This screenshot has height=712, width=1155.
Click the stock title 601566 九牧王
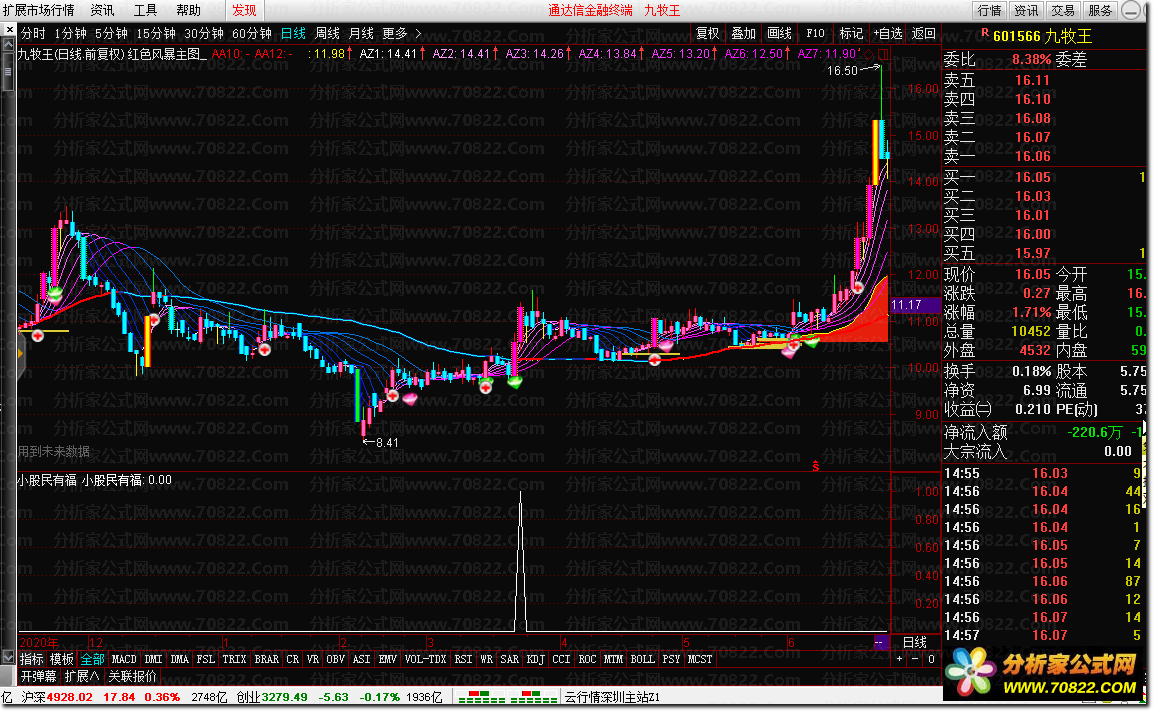[x=1043, y=35]
